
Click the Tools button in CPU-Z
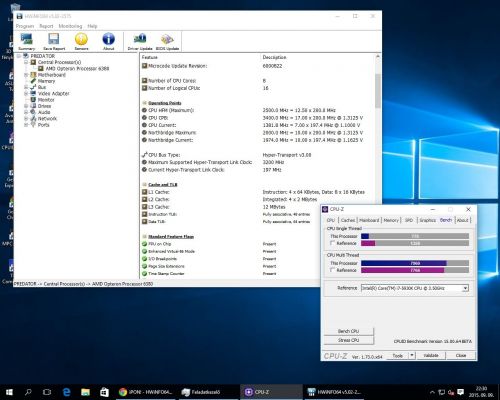(x=397, y=355)
